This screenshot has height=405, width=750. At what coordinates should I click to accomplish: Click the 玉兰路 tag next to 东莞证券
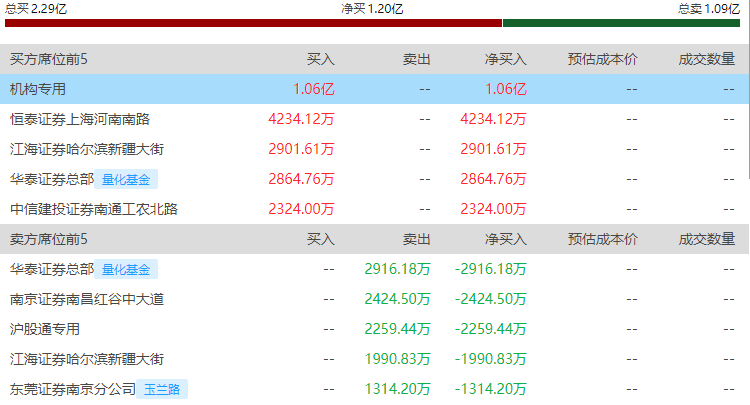pos(163,390)
